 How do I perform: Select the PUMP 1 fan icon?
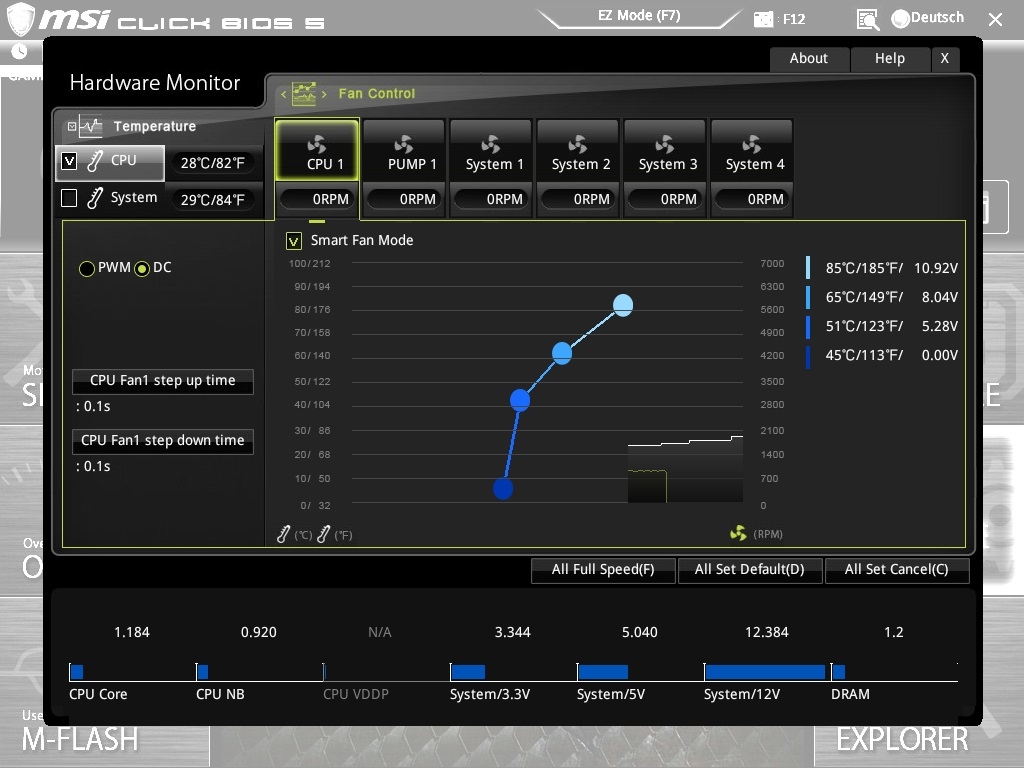pyautogui.click(x=404, y=144)
